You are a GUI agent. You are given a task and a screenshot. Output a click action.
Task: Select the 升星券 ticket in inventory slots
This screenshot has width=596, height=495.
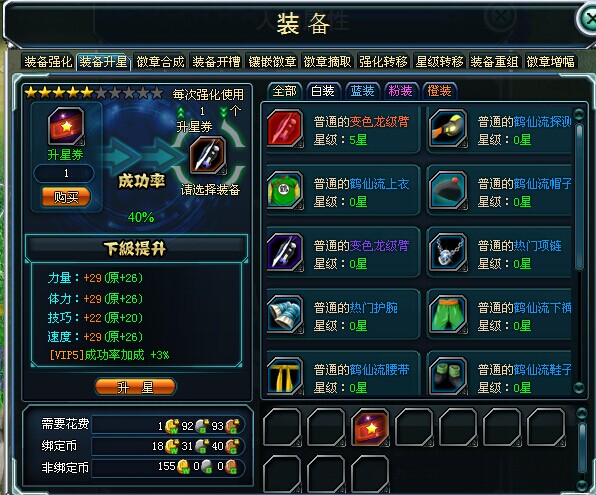[x=370, y=427]
